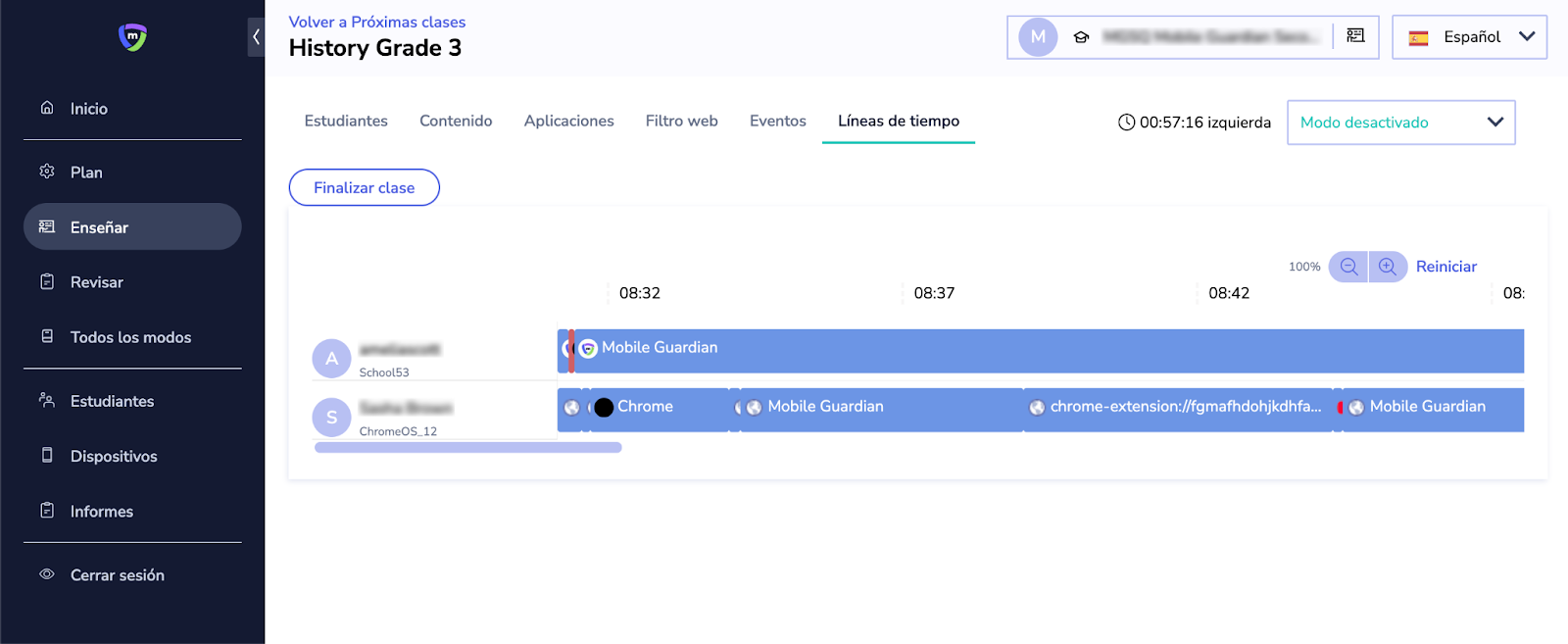Click the graduation cap icon in header
This screenshot has width=1568, height=644.
tap(1081, 37)
